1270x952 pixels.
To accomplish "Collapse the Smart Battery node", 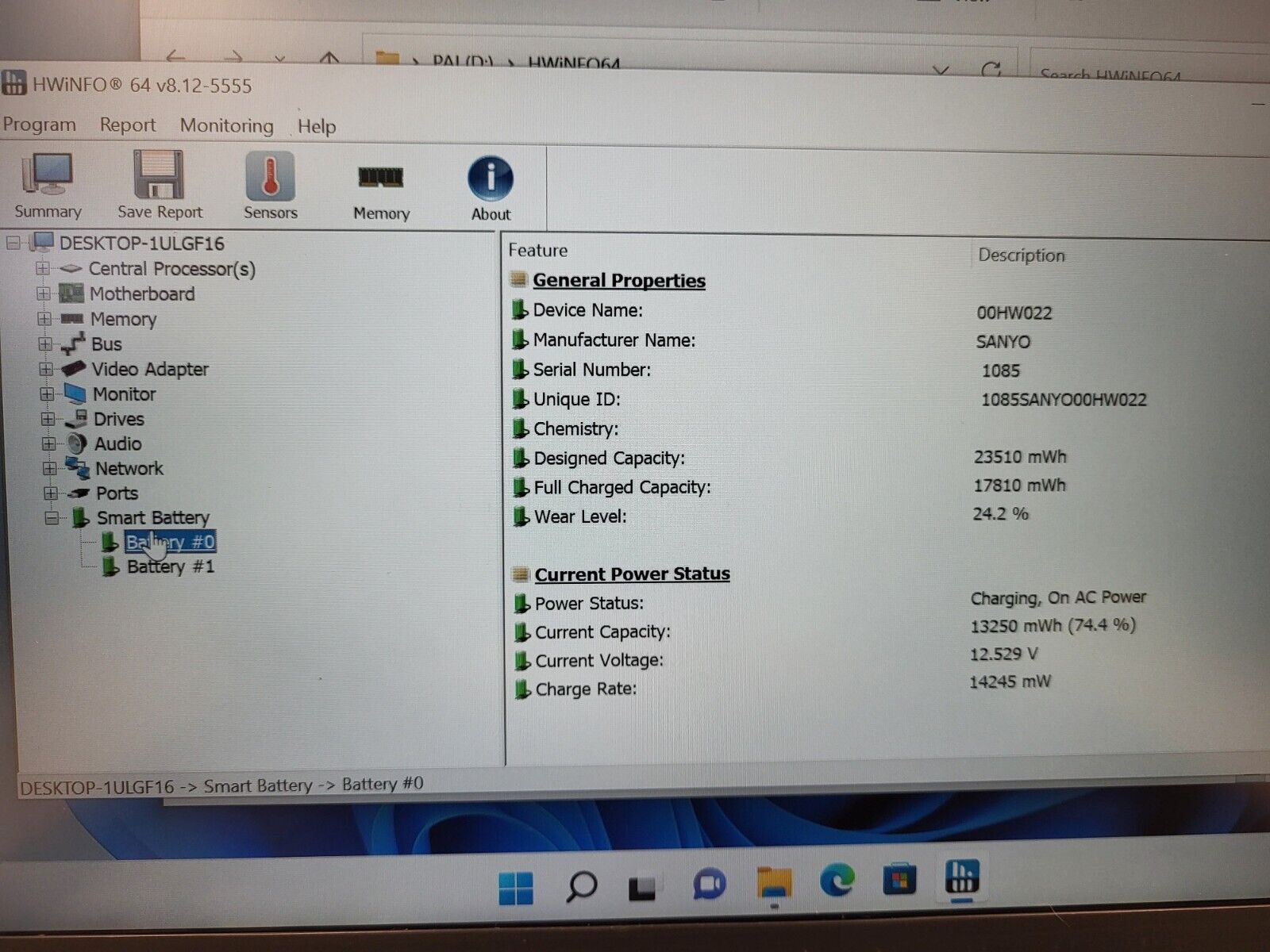I will coord(52,518).
